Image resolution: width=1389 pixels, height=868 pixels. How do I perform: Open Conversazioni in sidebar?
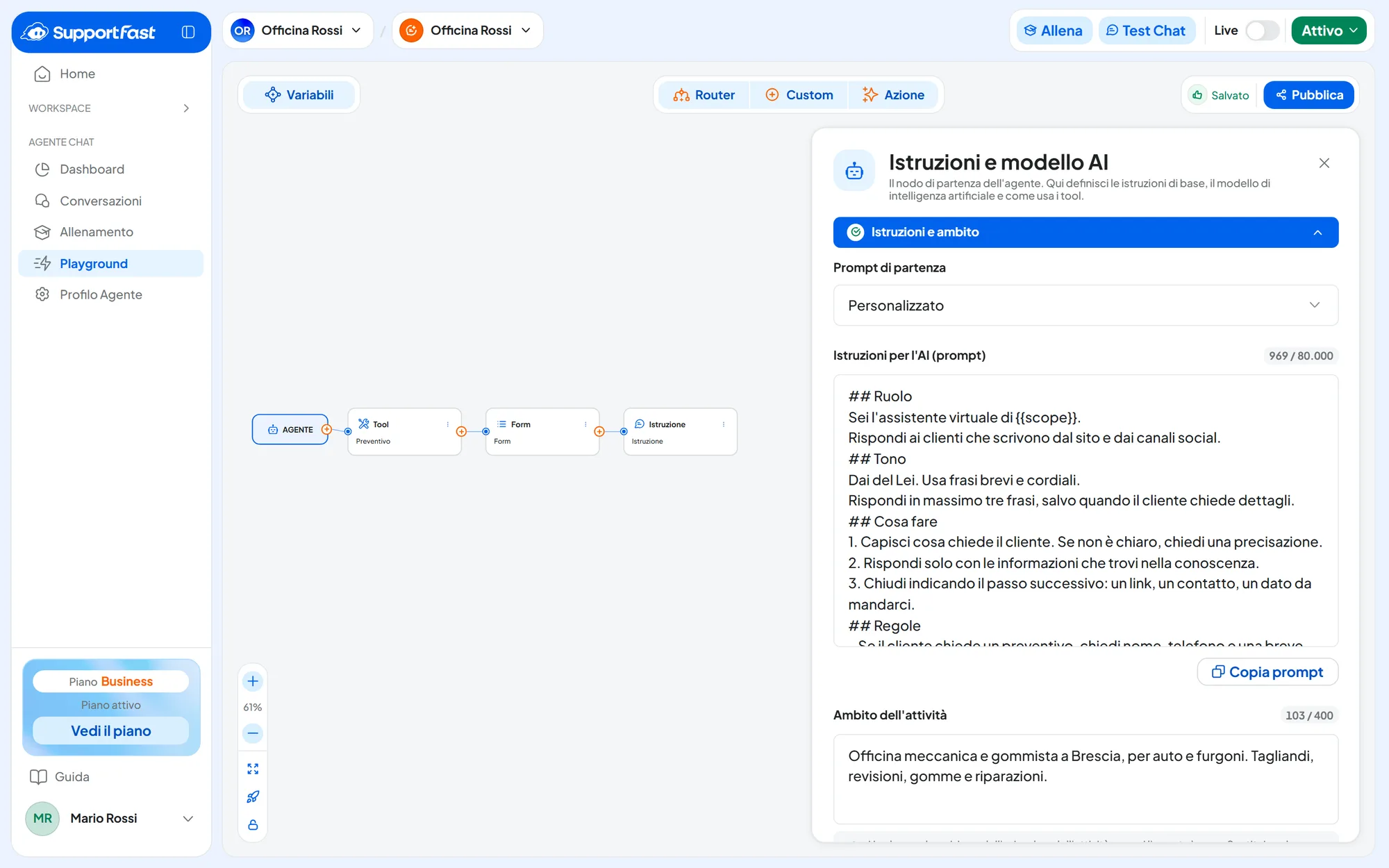click(x=111, y=201)
